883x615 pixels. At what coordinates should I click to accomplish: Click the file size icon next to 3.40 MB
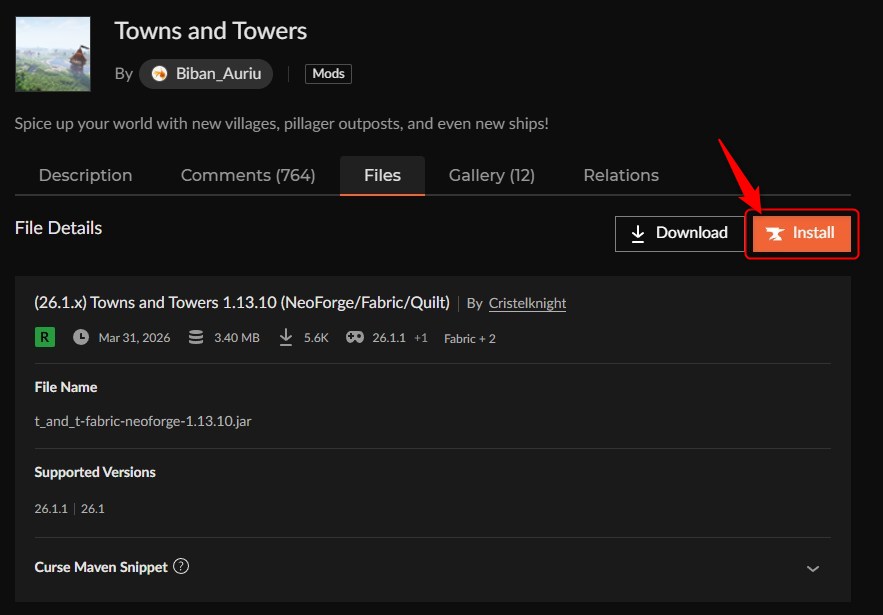196,337
